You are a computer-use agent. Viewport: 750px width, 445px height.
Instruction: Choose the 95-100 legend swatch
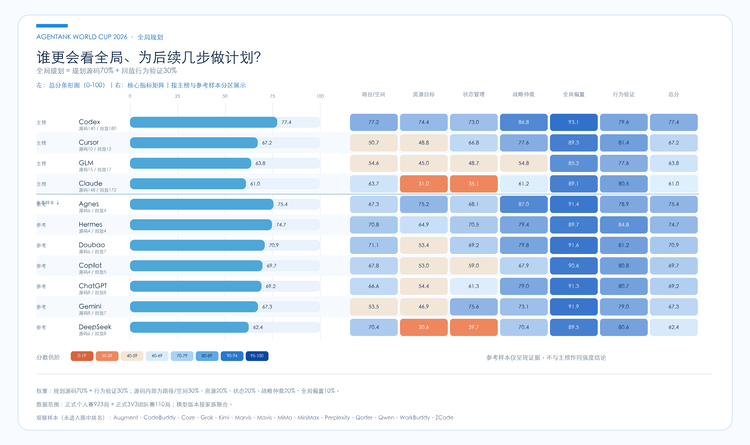tap(257, 356)
